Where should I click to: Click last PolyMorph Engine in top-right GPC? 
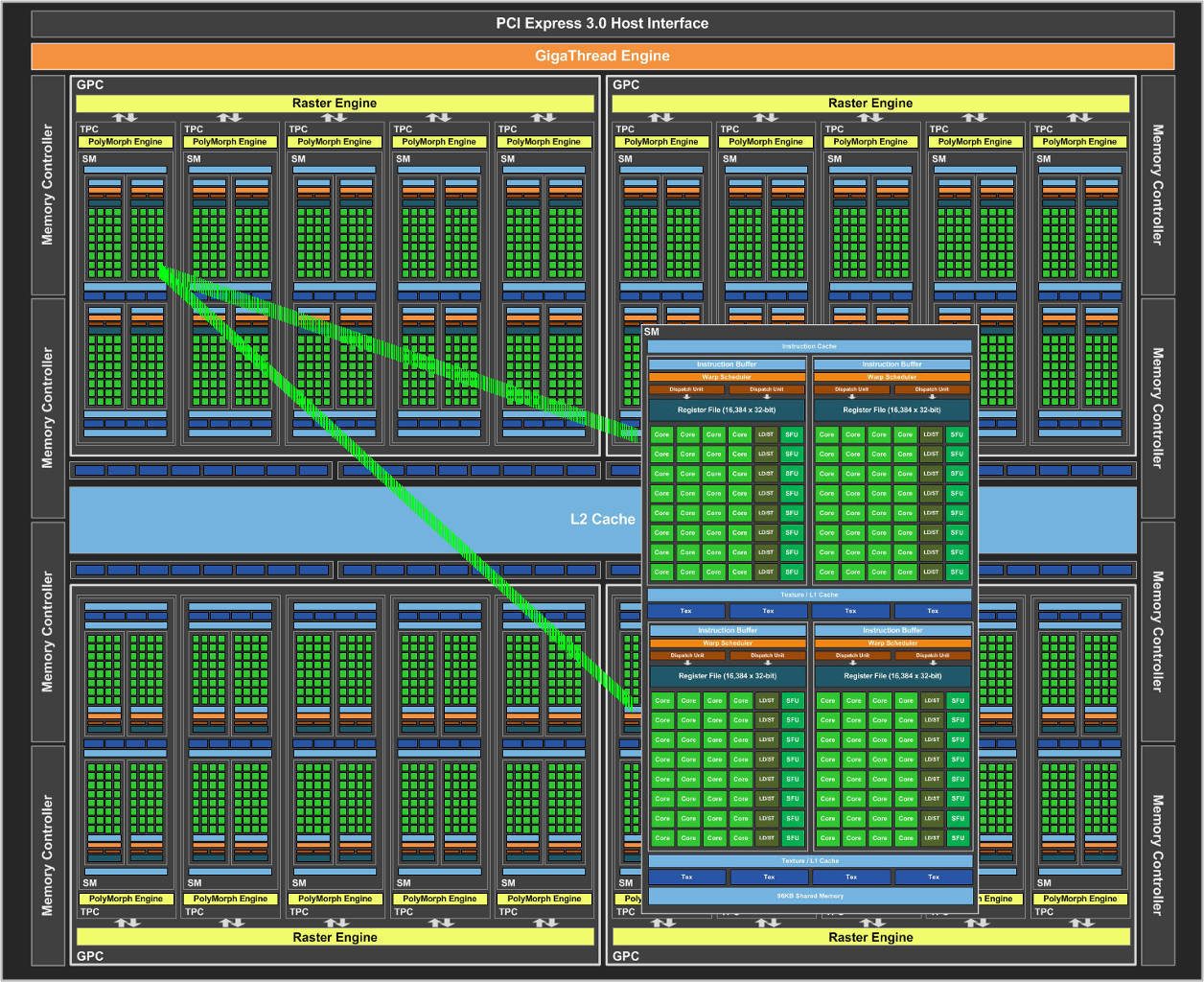[1079, 142]
